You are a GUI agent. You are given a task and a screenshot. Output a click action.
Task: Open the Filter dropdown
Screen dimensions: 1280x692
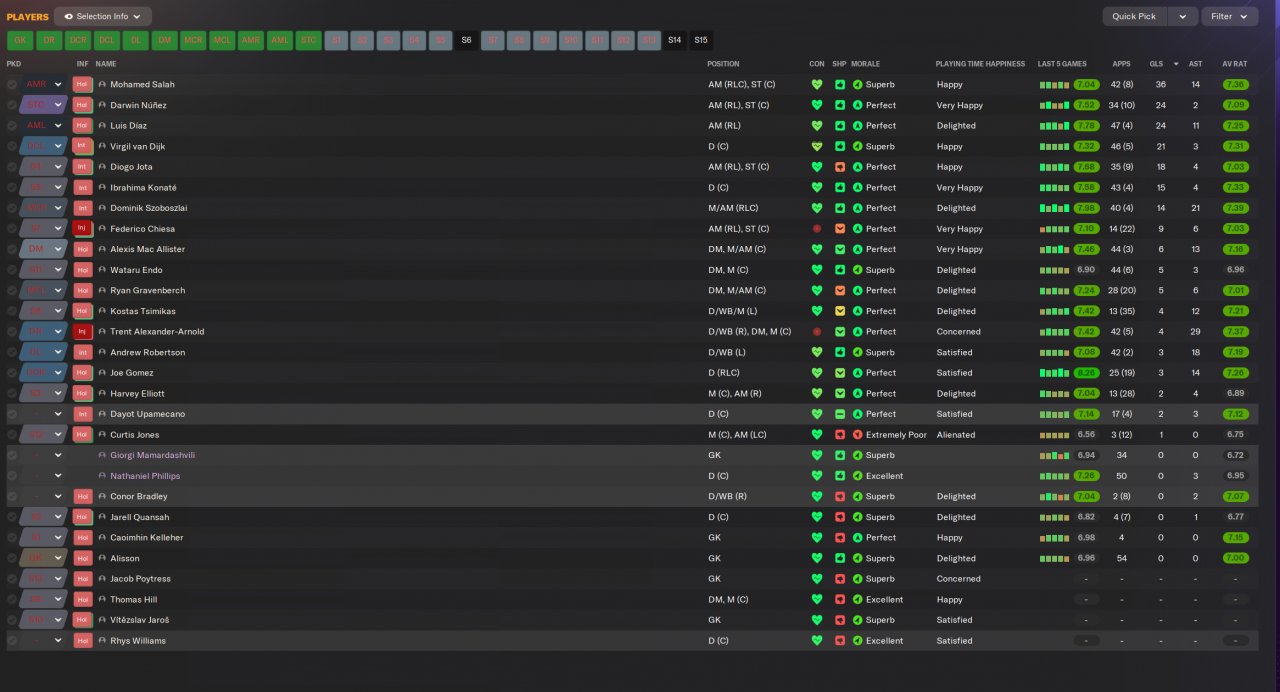[x=1230, y=16]
